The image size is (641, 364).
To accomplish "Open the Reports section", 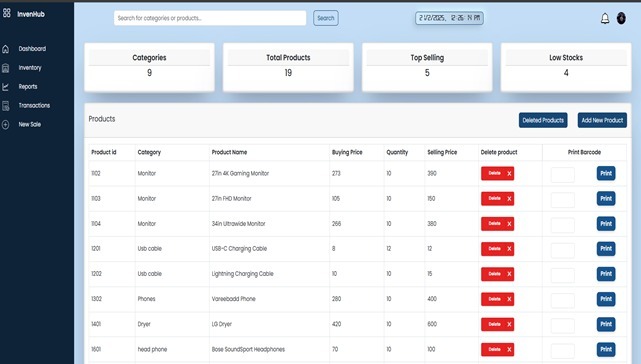I will [x=28, y=87].
